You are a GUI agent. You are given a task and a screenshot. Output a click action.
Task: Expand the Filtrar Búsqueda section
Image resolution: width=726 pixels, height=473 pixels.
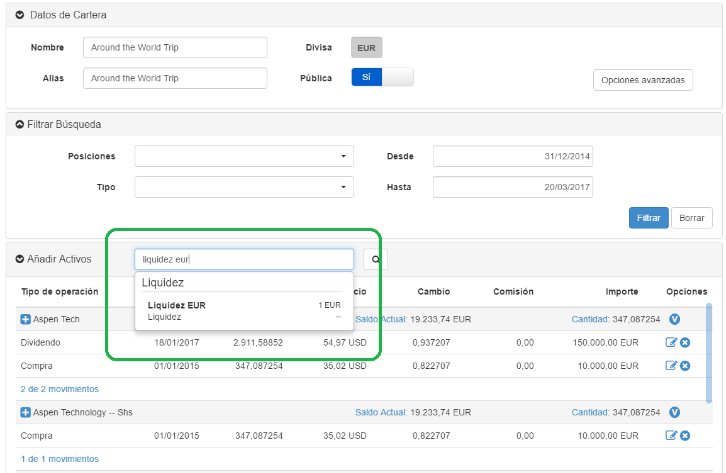pyautogui.click(x=19, y=124)
